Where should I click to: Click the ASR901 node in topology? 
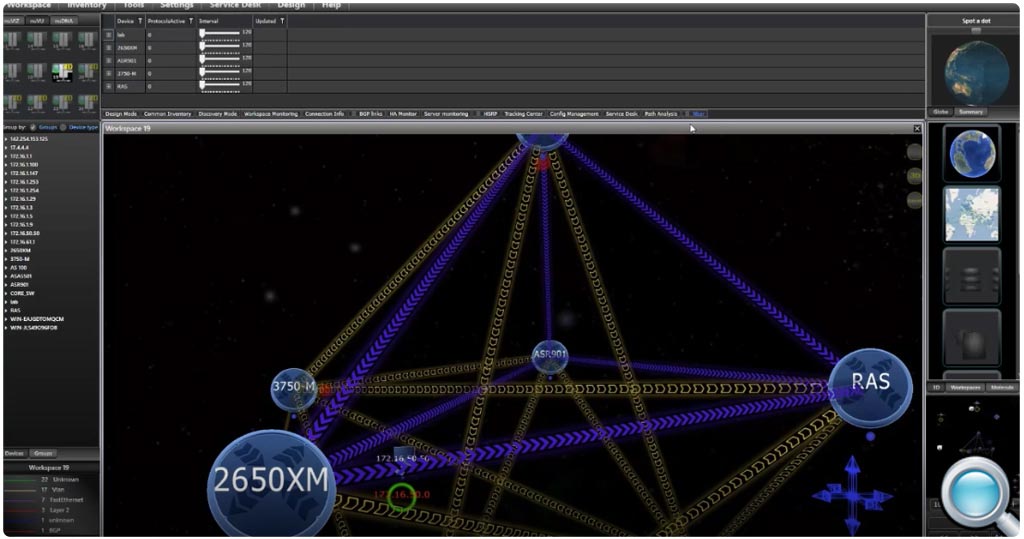click(550, 356)
